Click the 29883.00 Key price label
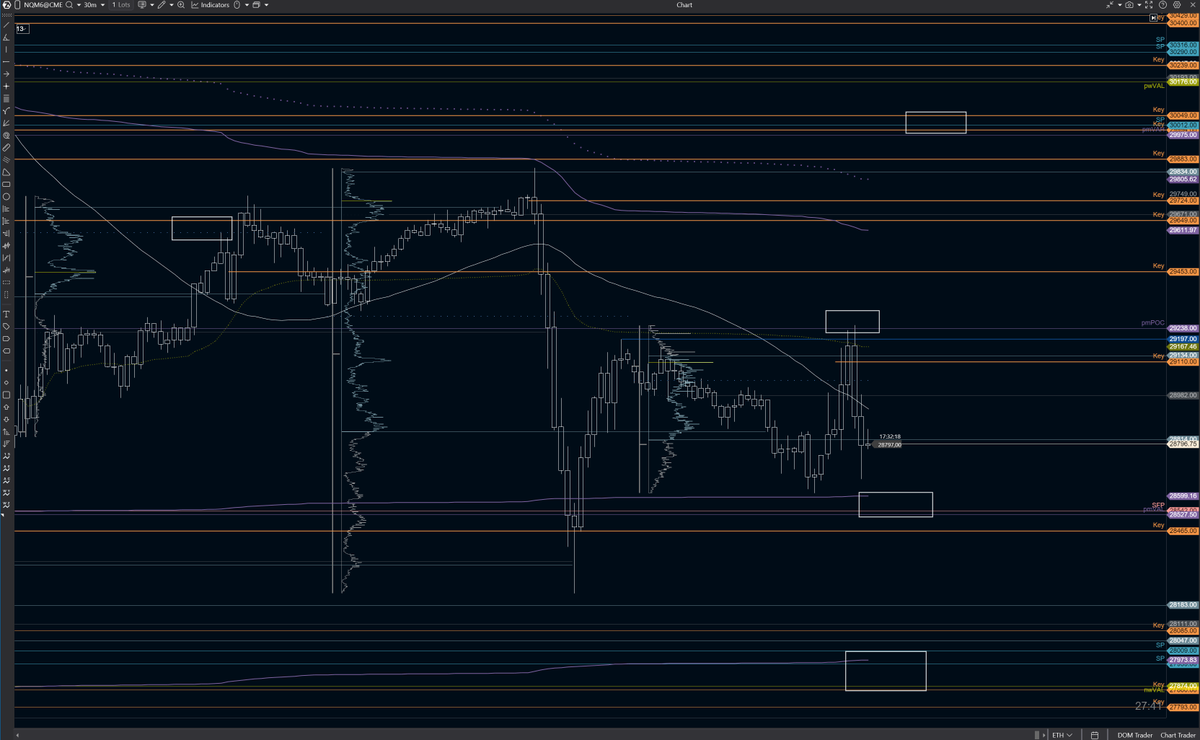The height and width of the screenshot is (740, 1200). pyautogui.click(x=1183, y=159)
